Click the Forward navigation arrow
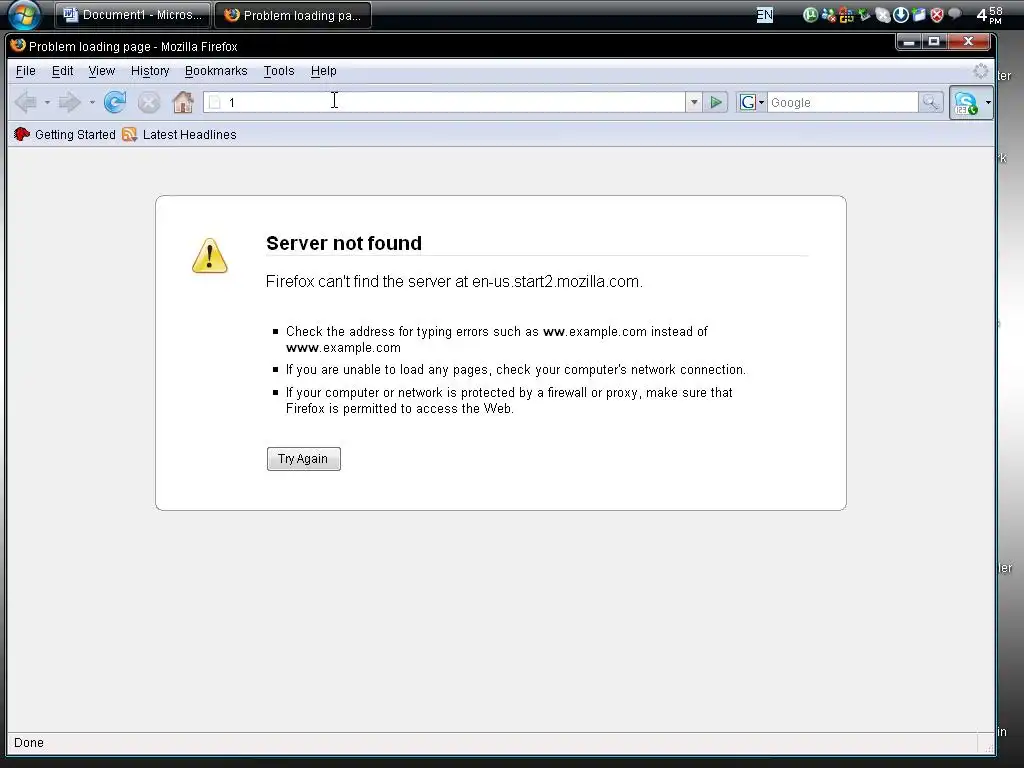1024x768 pixels. coord(69,102)
